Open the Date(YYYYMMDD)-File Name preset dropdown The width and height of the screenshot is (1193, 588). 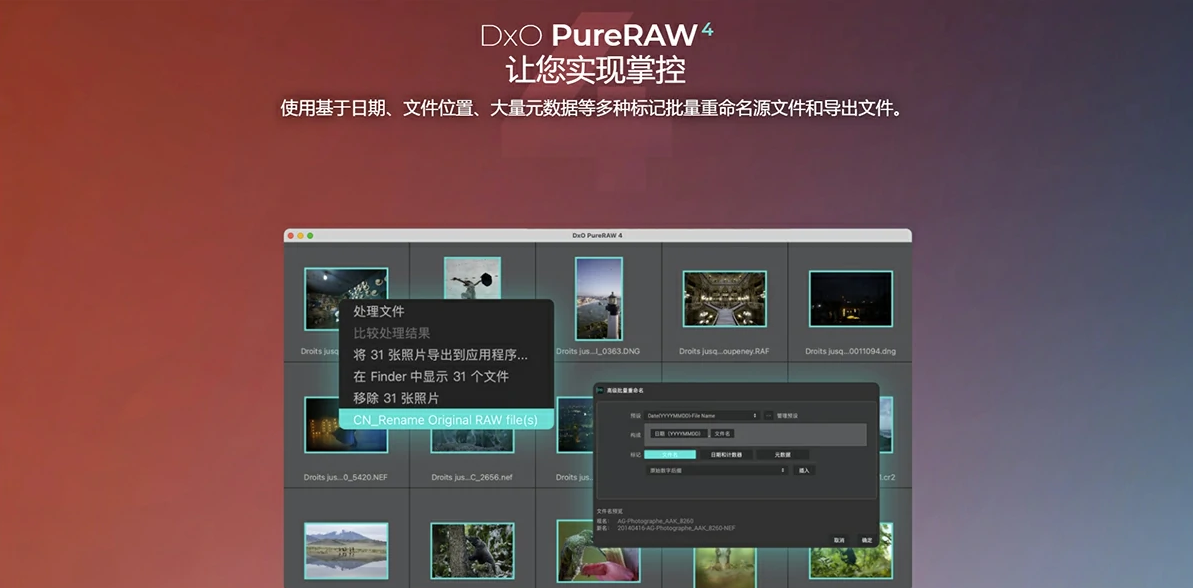point(702,415)
